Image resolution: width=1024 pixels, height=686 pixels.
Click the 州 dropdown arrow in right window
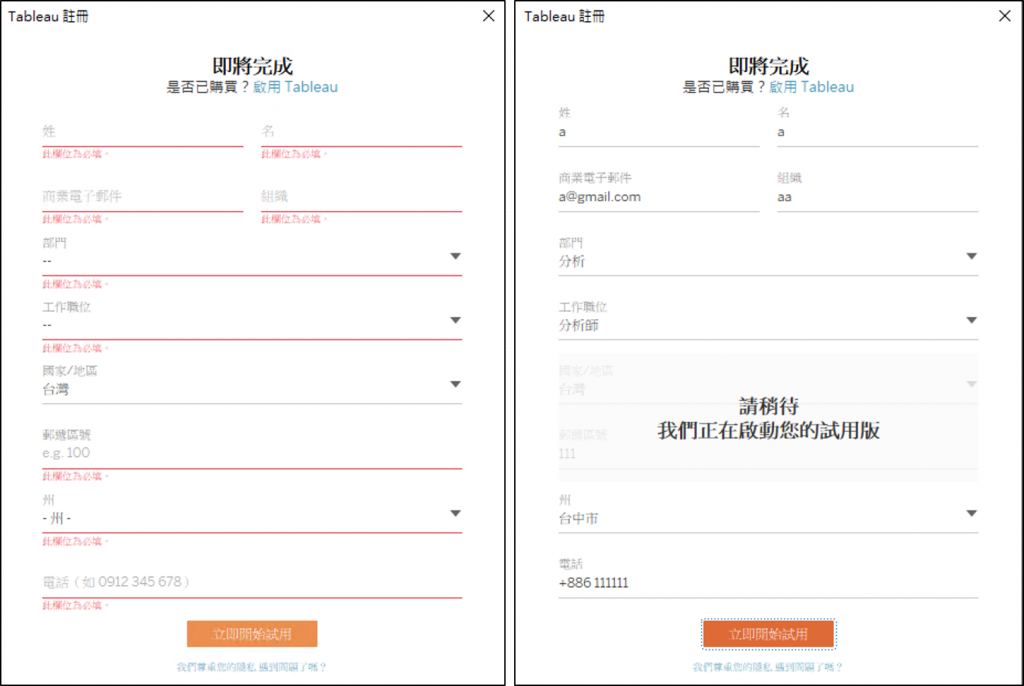[x=971, y=514]
